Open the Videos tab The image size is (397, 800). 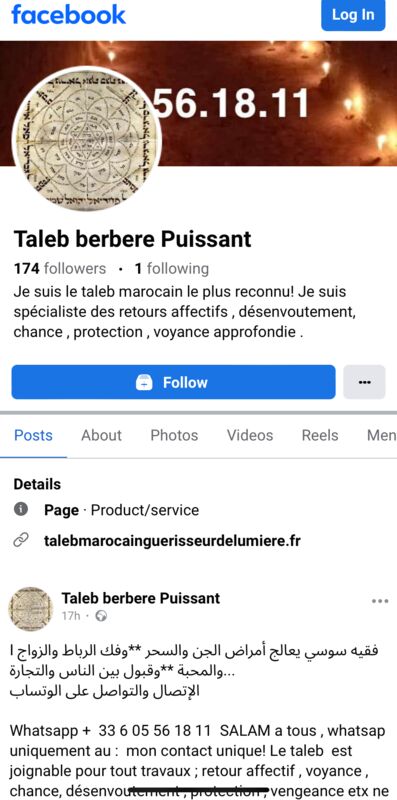coord(250,435)
